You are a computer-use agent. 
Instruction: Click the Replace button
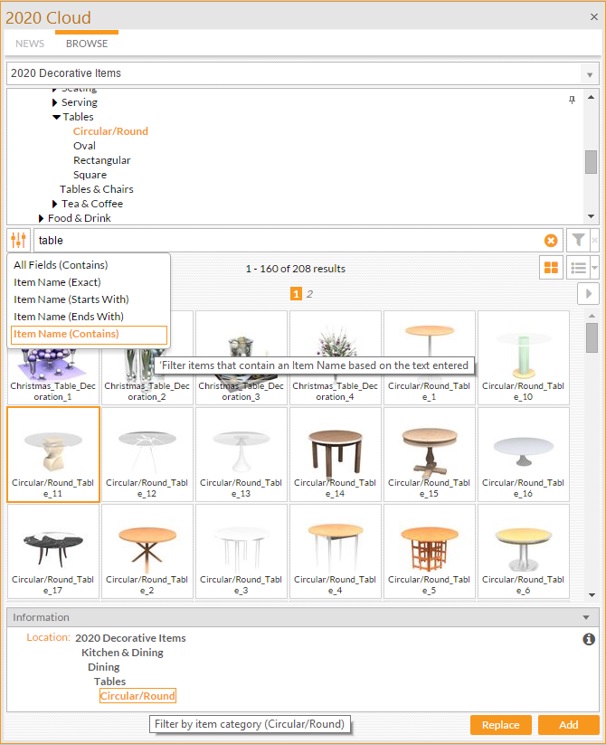point(500,725)
